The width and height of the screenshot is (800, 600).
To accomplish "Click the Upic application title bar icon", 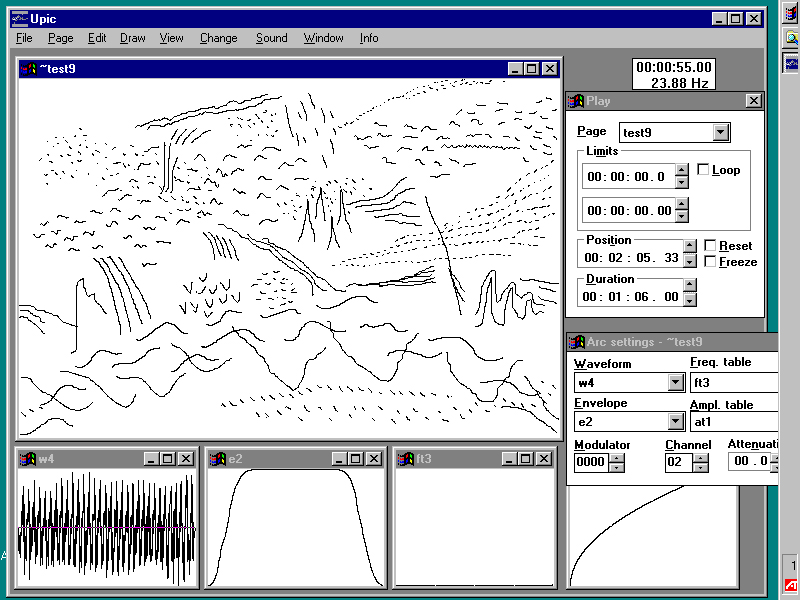I will coord(19,19).
